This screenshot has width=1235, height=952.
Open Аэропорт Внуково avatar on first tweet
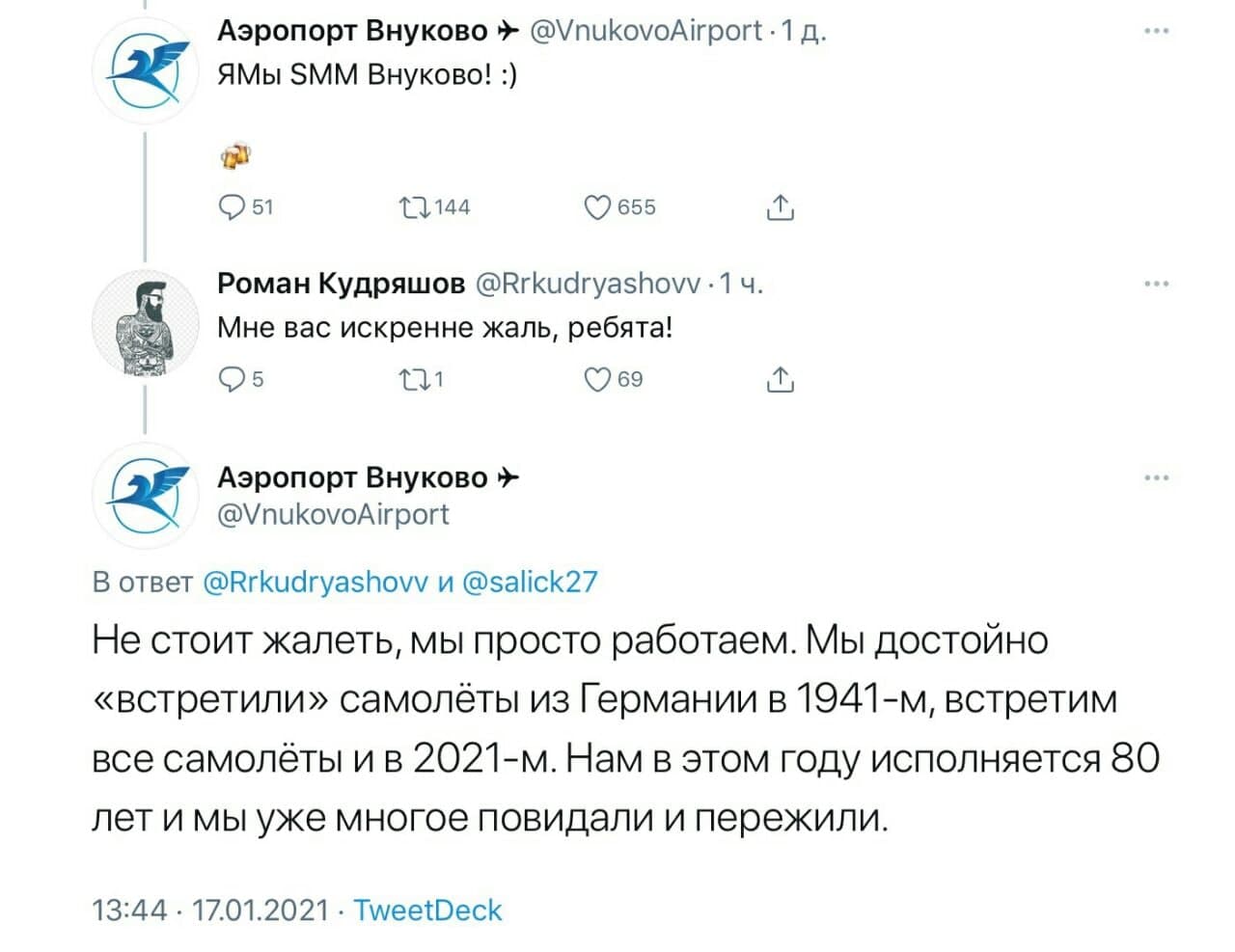(146, 72)
